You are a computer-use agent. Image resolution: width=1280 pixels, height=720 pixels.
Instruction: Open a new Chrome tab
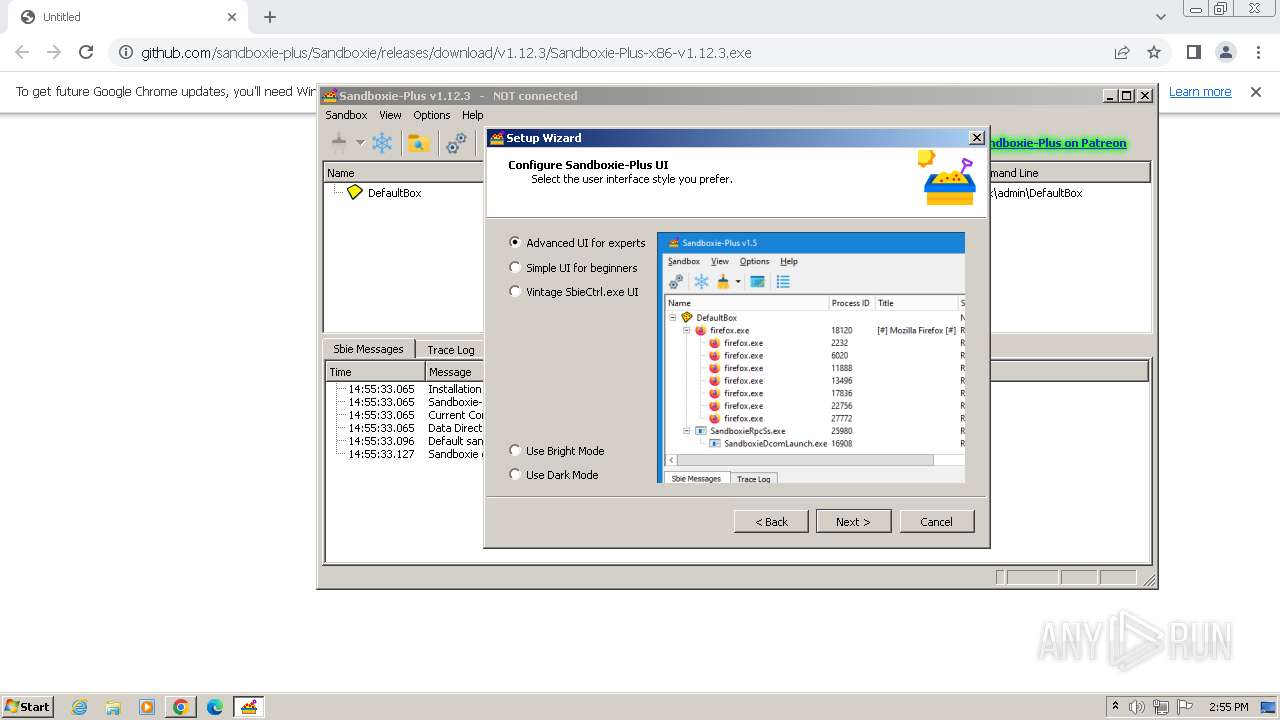pos(270,17)
